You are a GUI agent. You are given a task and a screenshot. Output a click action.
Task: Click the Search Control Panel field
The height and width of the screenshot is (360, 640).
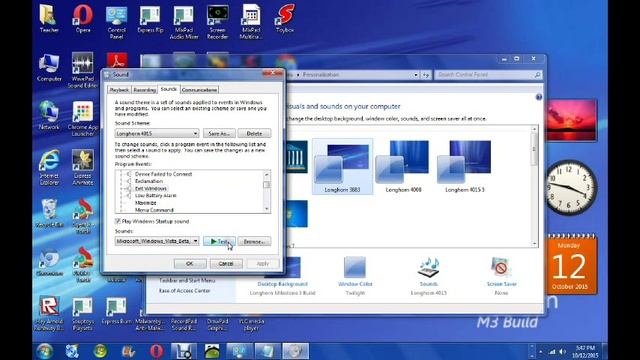pos(488,75)
